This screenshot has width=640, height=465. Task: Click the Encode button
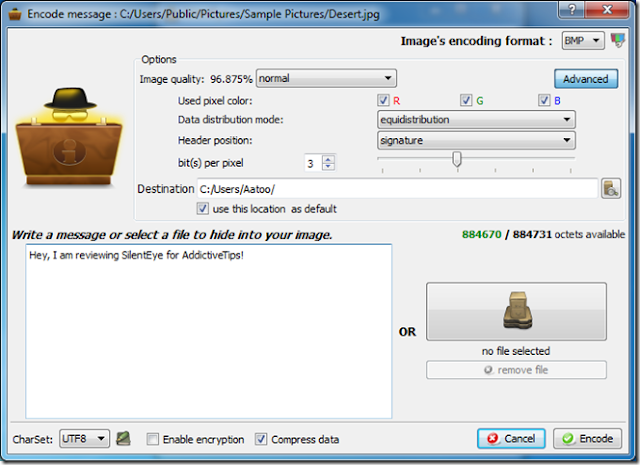(x=587, y=439)
